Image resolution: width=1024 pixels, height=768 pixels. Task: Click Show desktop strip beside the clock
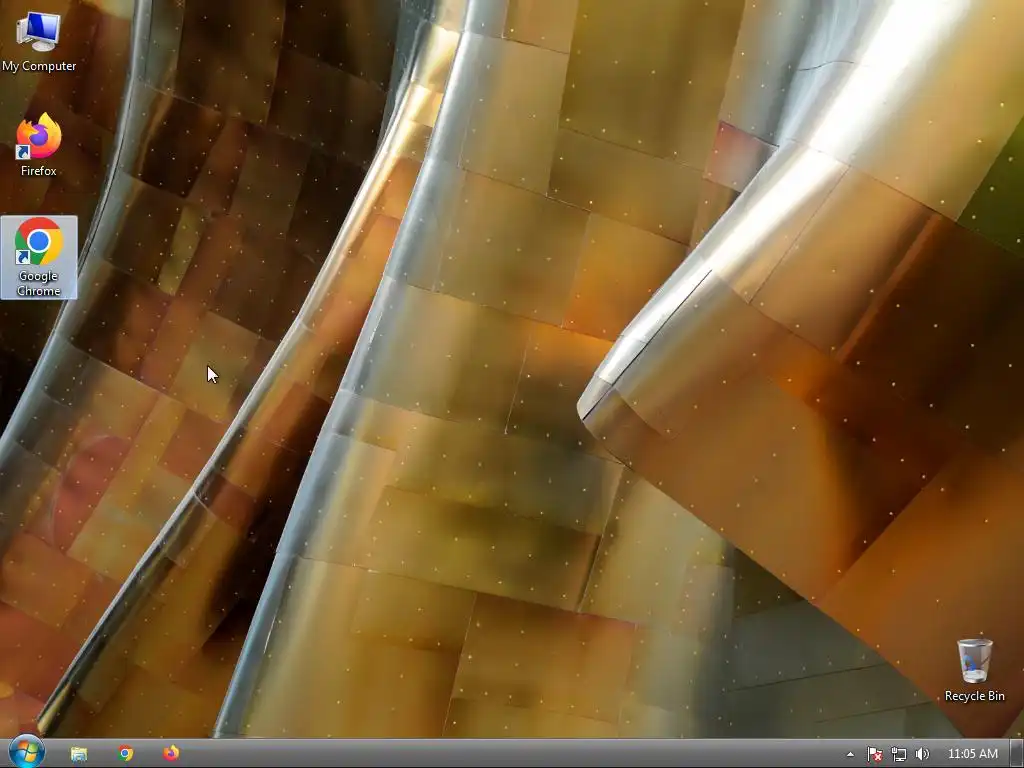pyautogui.click(x=1016, y=754)
